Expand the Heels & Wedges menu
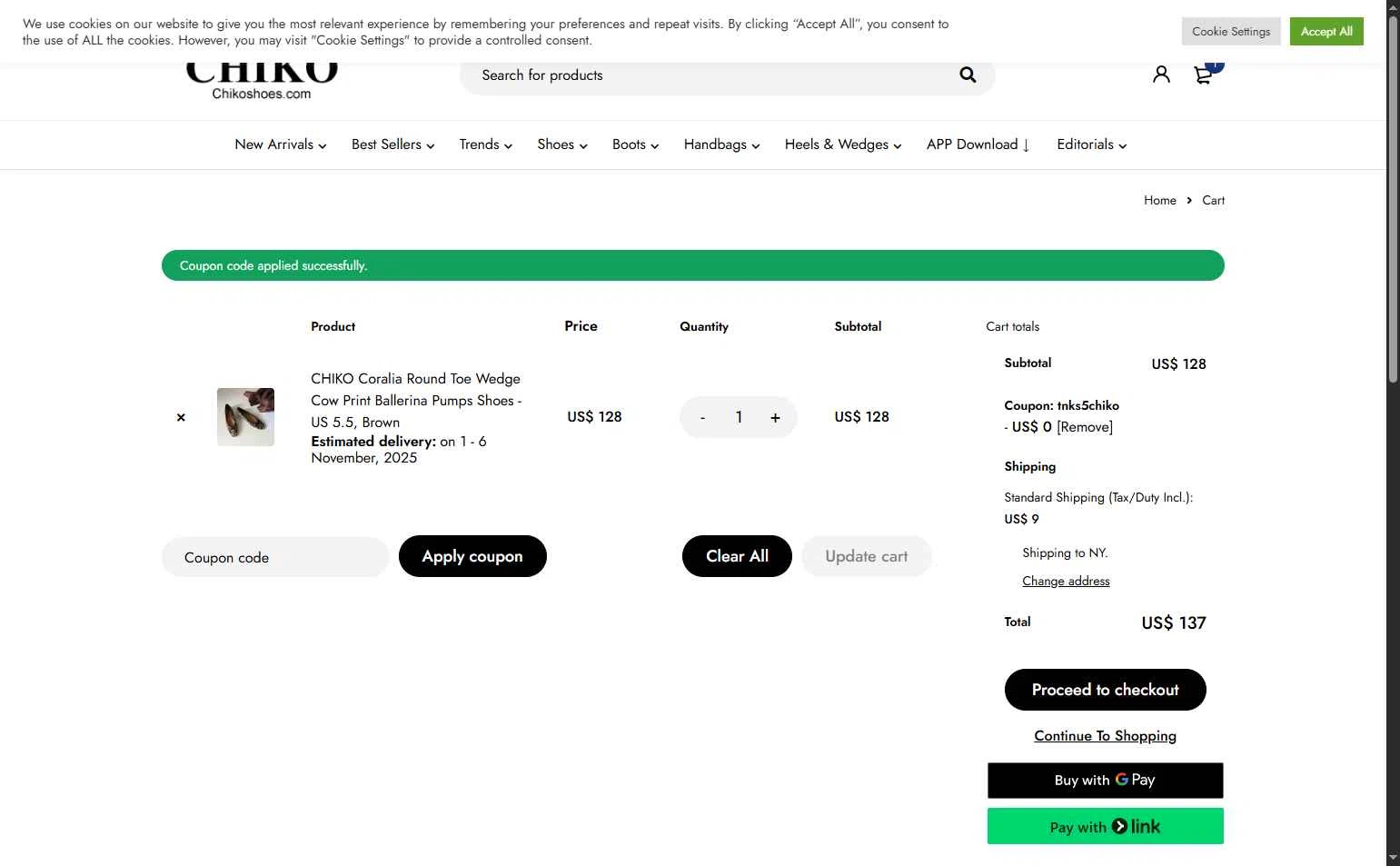The height and width of the screenshot is (866, 1400). point(842,144)
